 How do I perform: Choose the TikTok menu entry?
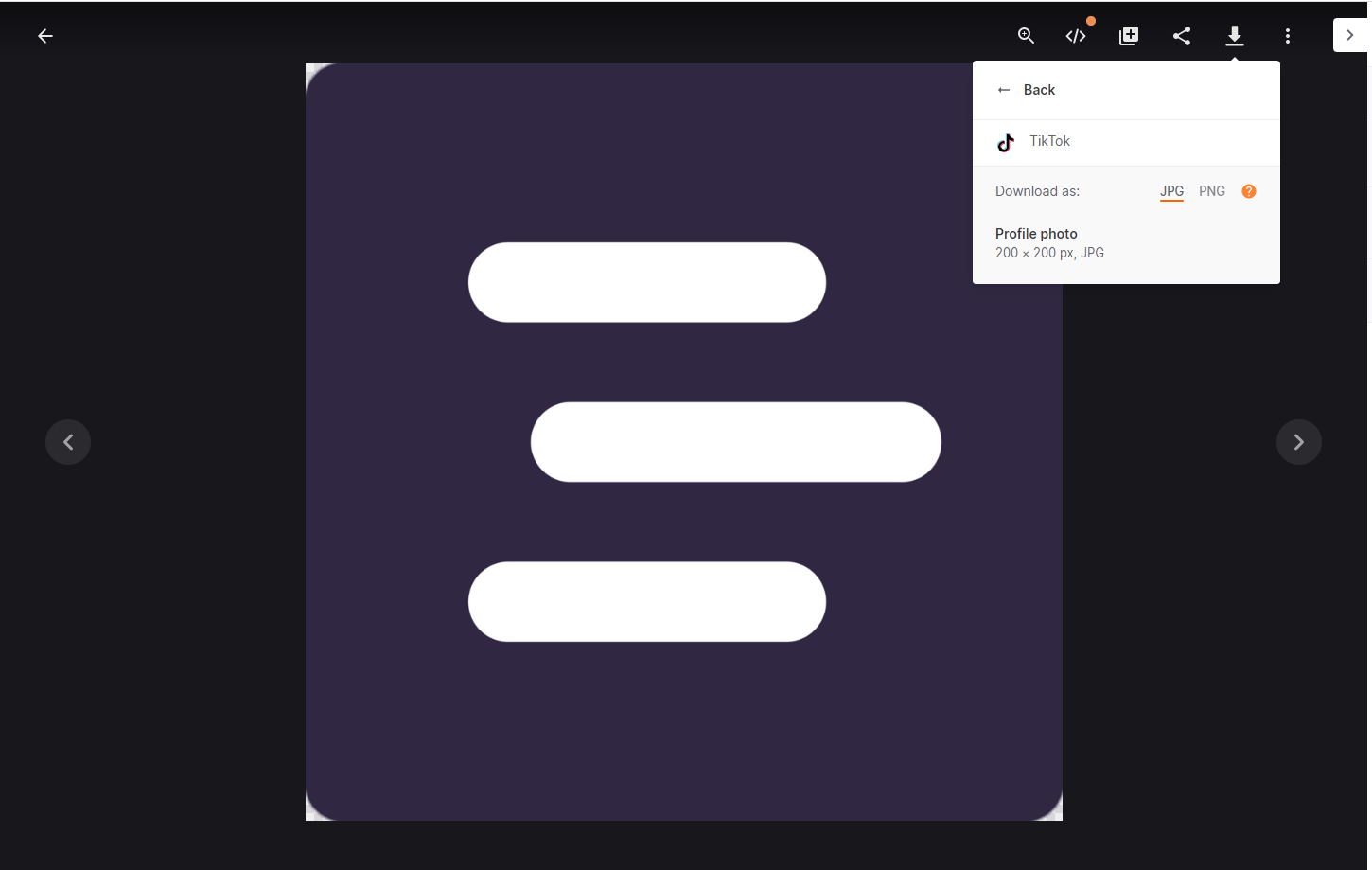pos(1049,140)
